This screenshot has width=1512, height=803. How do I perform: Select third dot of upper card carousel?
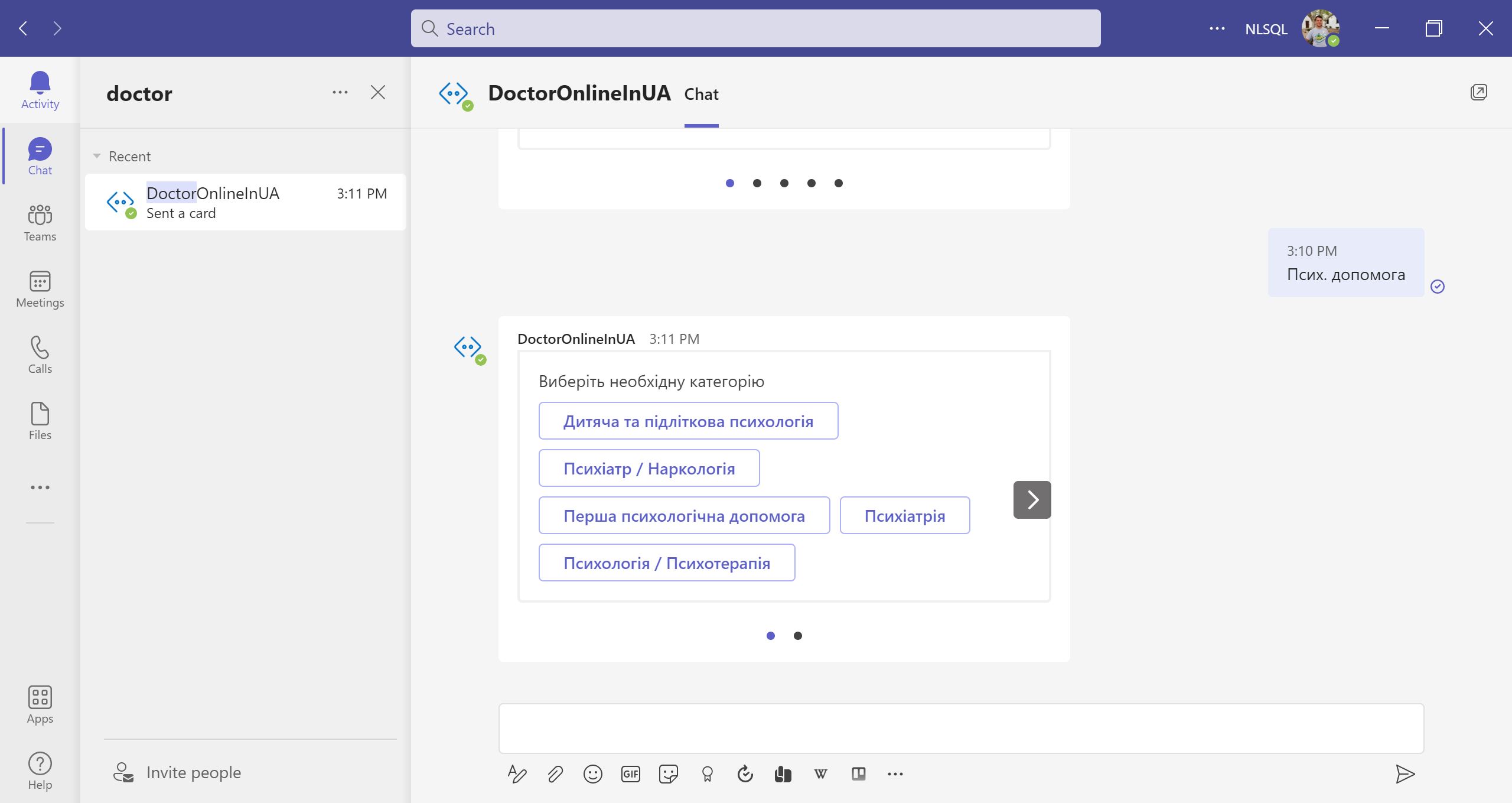pos(784,183)
